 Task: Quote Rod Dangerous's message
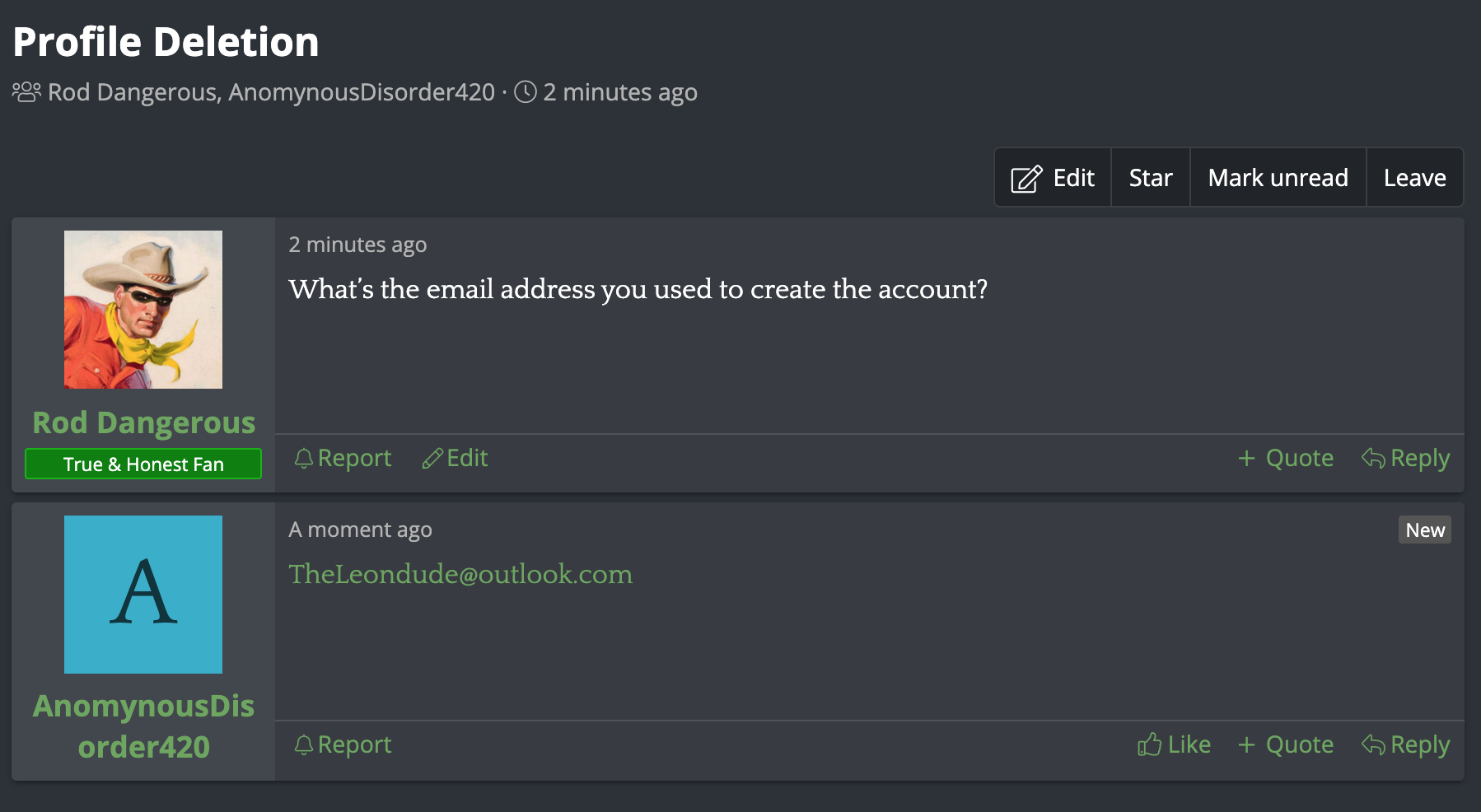pyautogui.click(x=1286, y=458)
